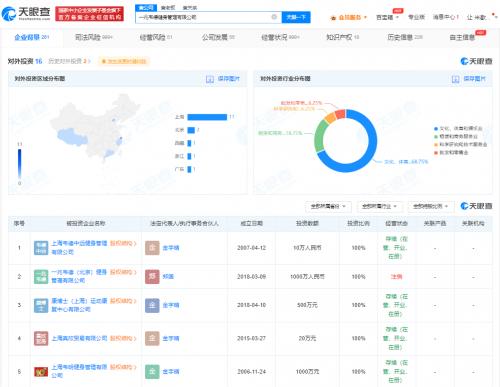Click the company name search input field
Viewport: 500px width, 387px height.
[x=203, y=17]
